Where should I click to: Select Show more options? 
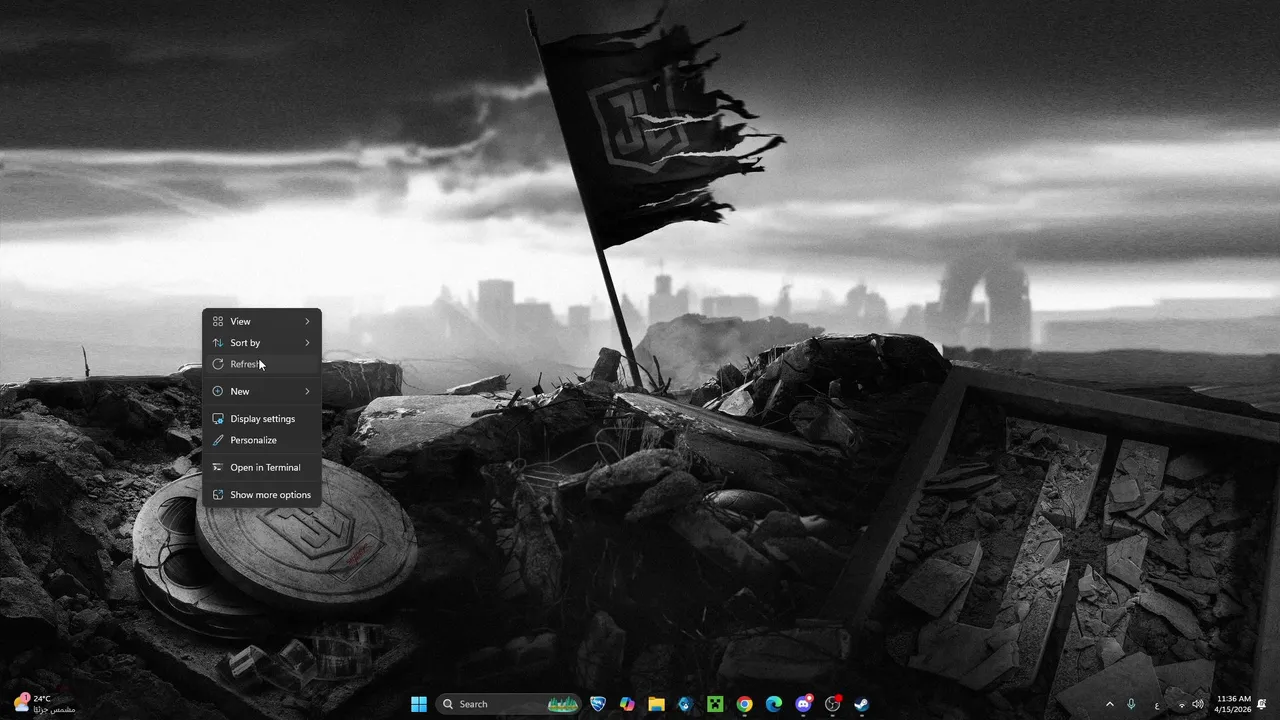262,495
